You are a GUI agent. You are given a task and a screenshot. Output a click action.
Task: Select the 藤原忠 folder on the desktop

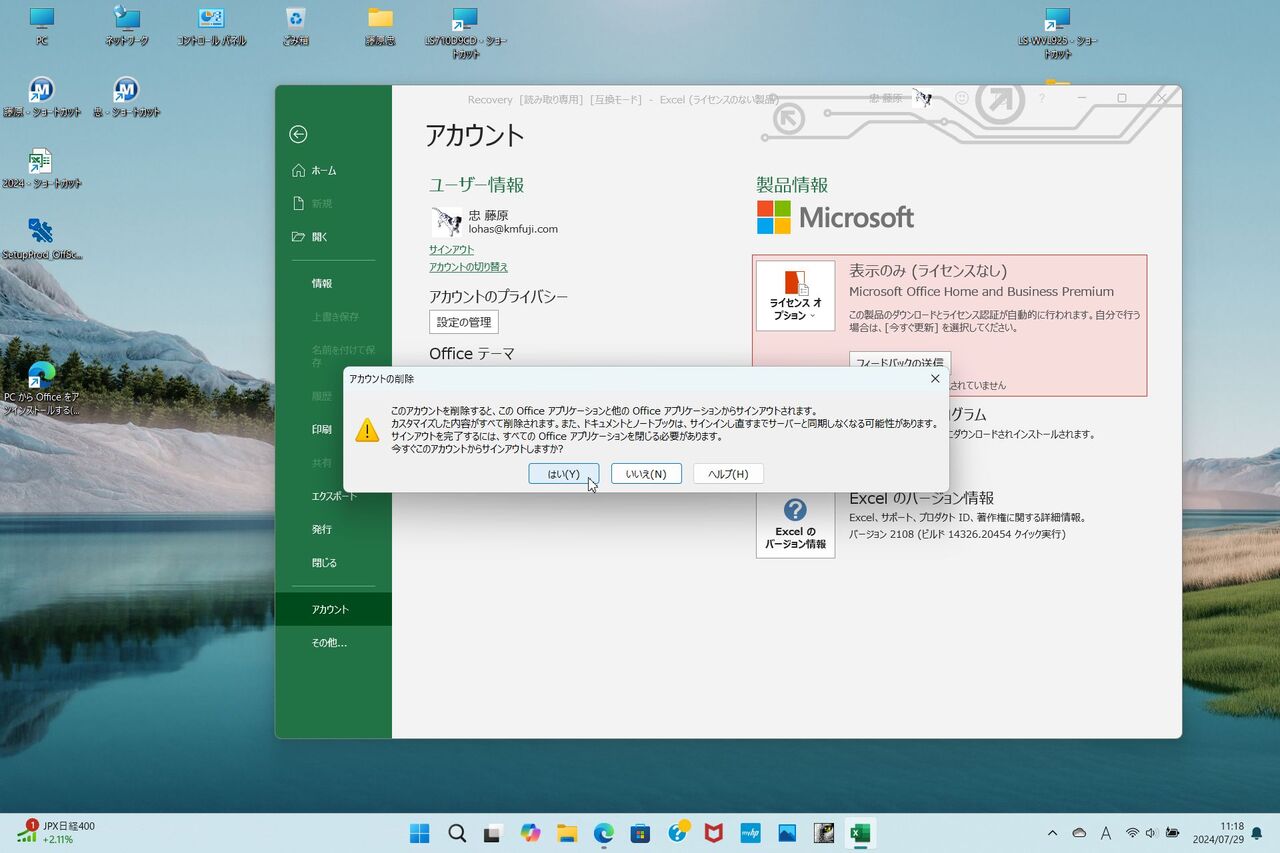380,26
